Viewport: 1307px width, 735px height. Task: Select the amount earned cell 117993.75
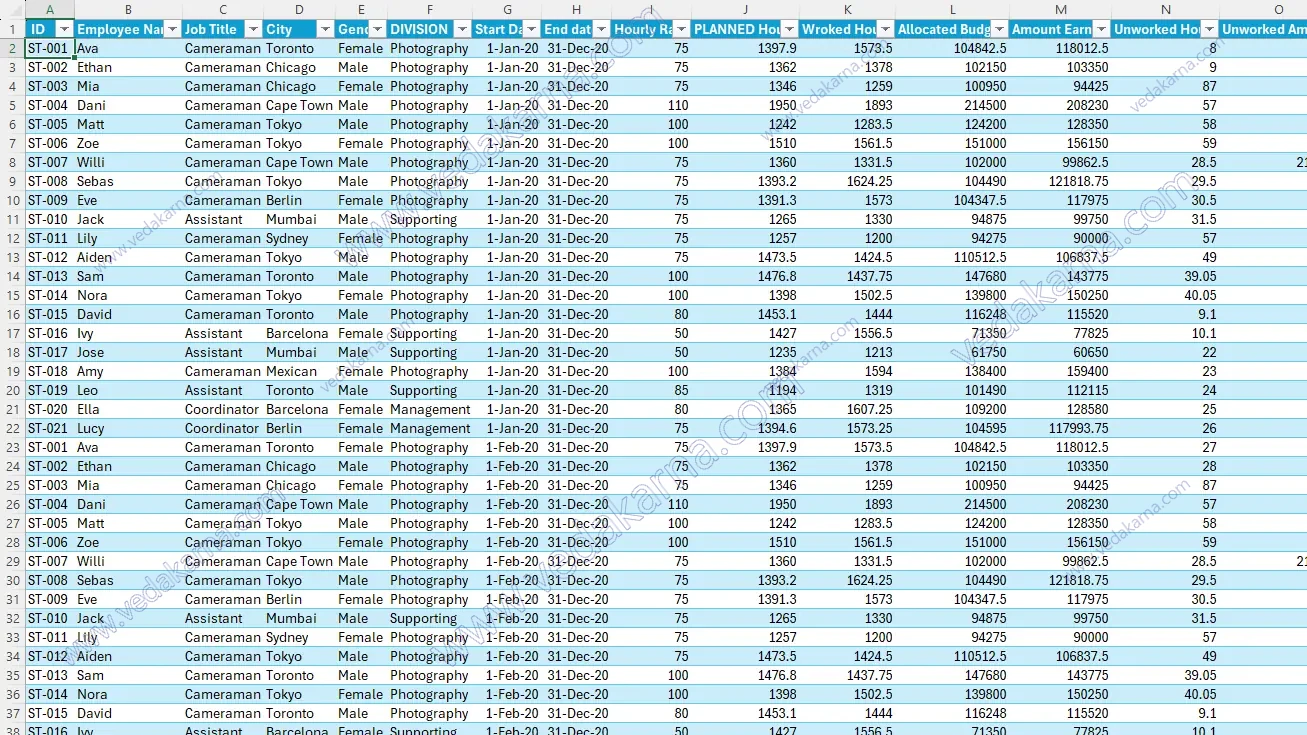1061,428
